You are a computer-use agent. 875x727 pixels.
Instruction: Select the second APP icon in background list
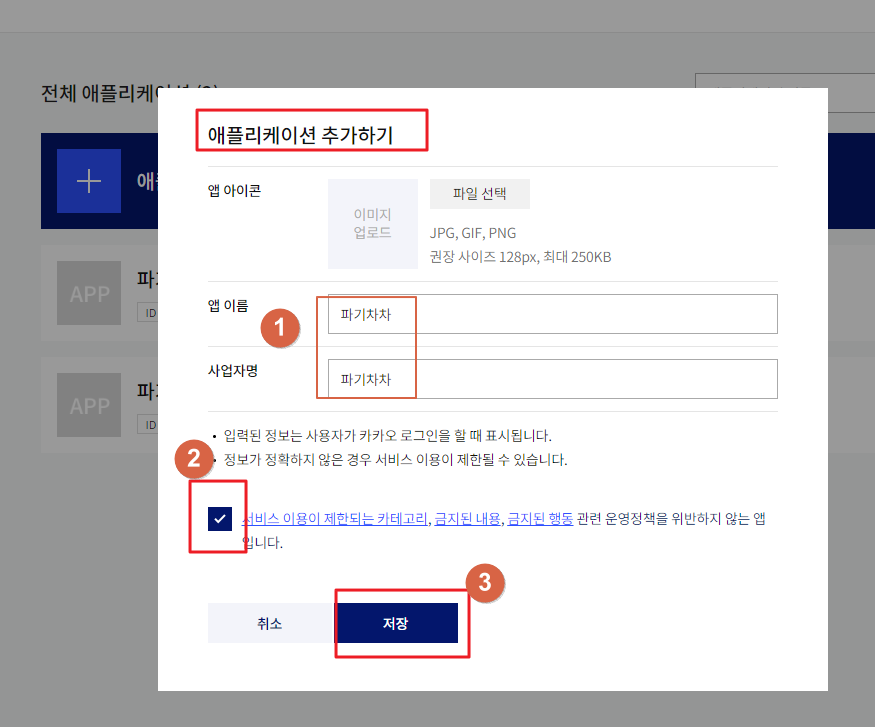89,405
